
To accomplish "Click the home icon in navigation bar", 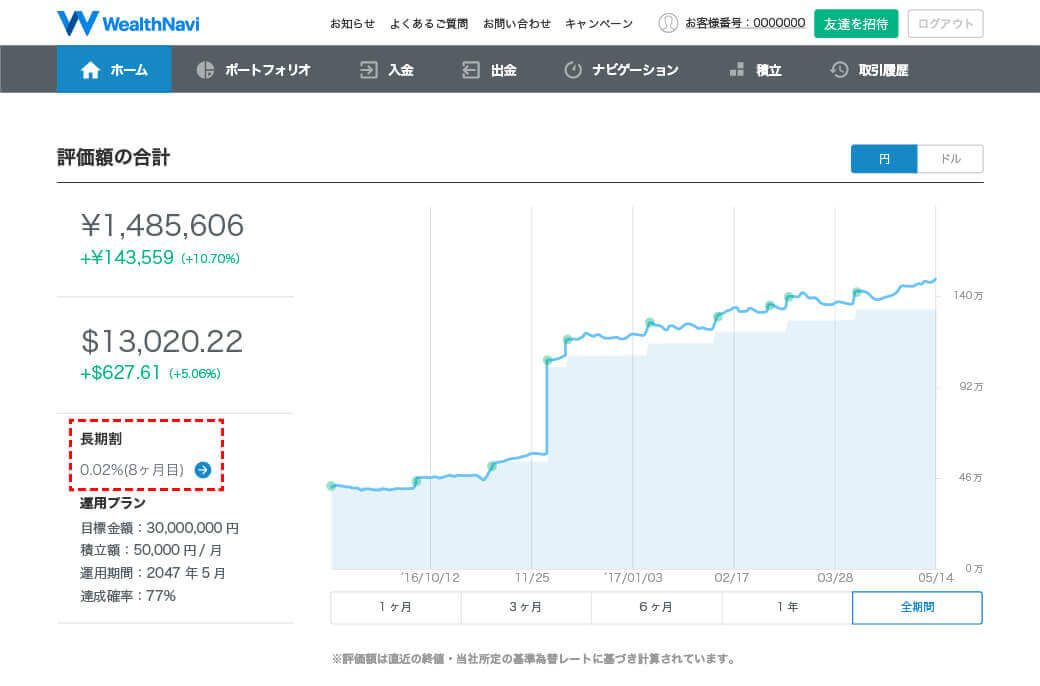I will tap(91, 70).
